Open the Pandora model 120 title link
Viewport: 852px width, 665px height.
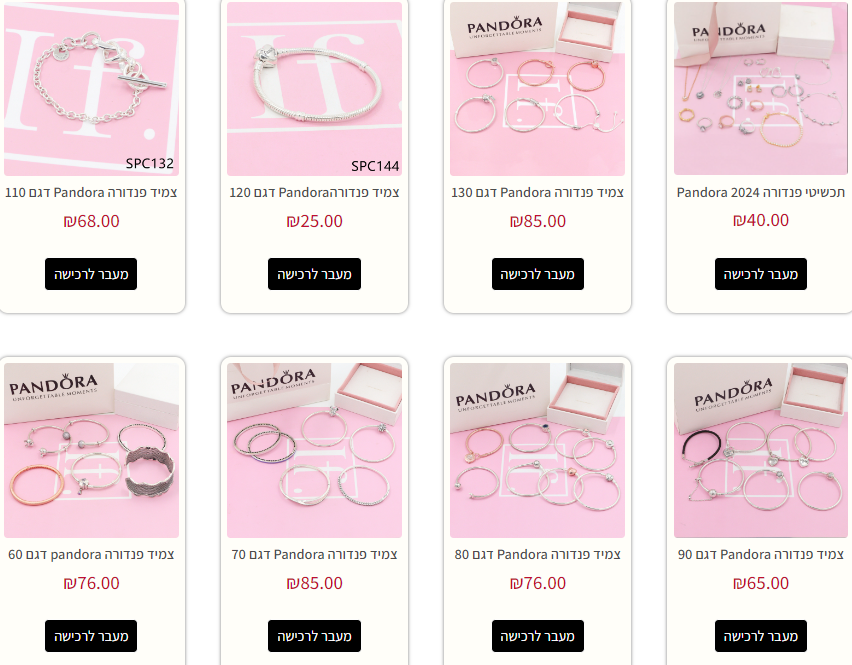tap(314, 192)
